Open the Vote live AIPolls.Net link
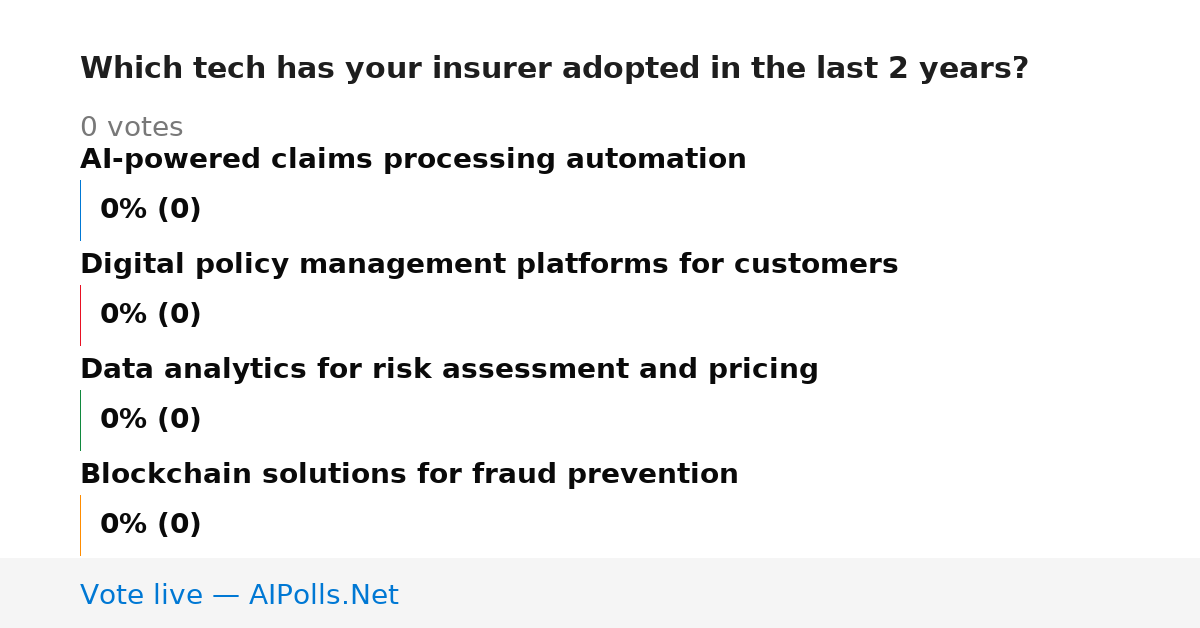The height and width of the screenshot is (628, 1200). point(239,596)
